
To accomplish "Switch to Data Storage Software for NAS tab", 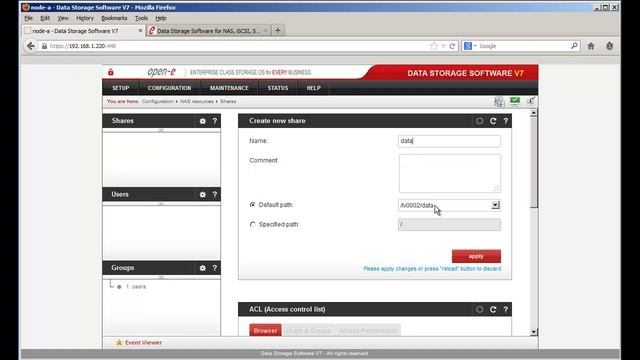I will coord(208,31).
